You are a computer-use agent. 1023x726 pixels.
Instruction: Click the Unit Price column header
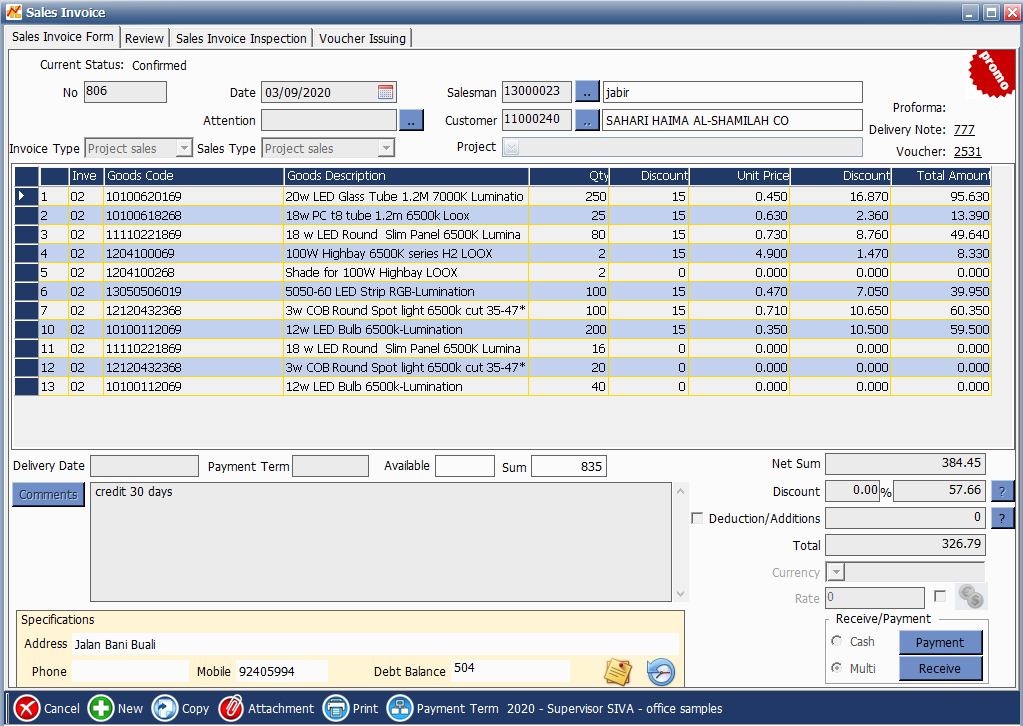[x=739, y=176]
